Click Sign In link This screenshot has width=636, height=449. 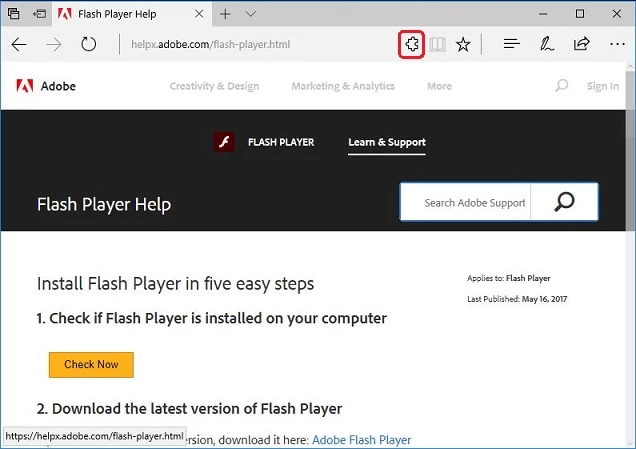(603, 86)
